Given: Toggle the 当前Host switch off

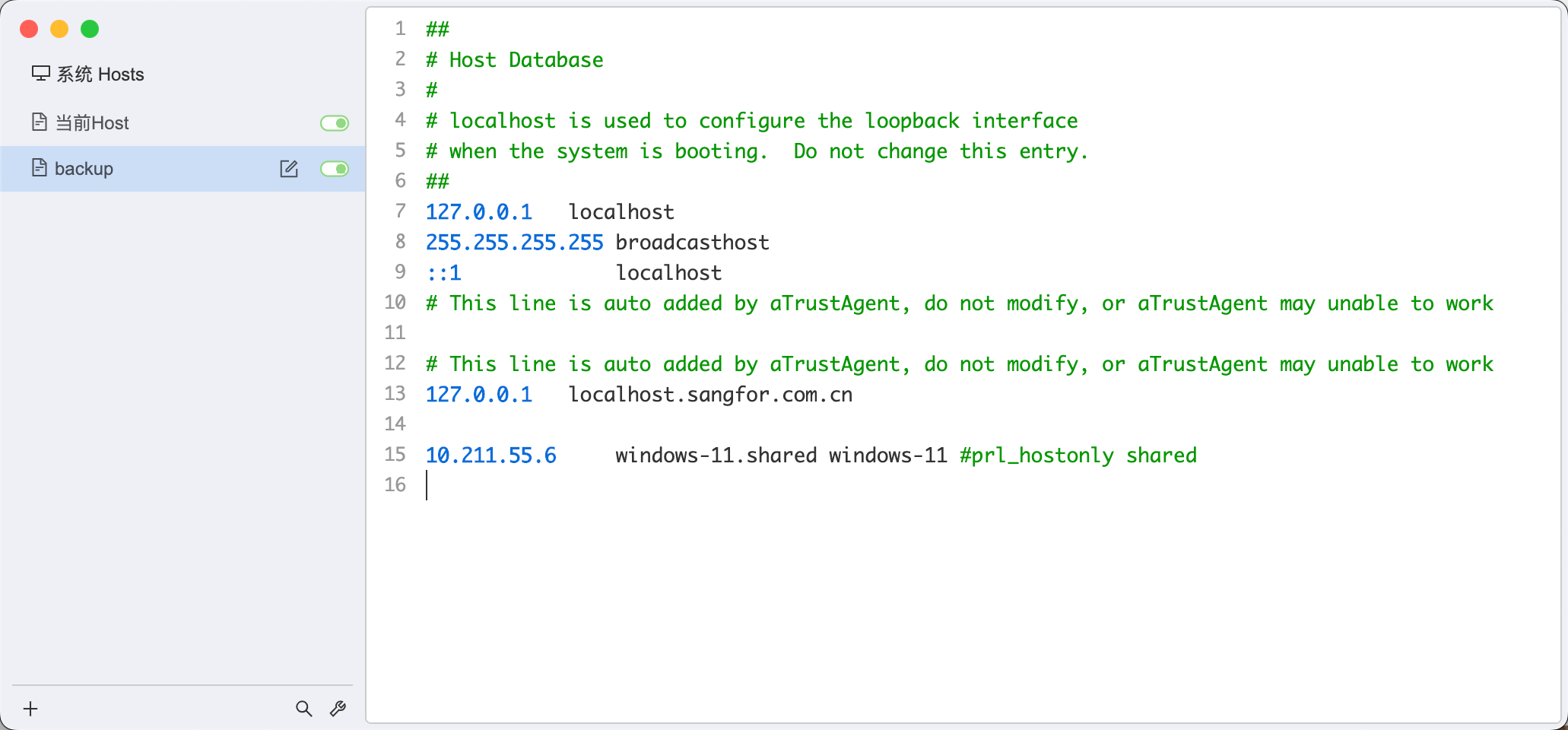Looking at the screenshot, I should click(335, 123).
